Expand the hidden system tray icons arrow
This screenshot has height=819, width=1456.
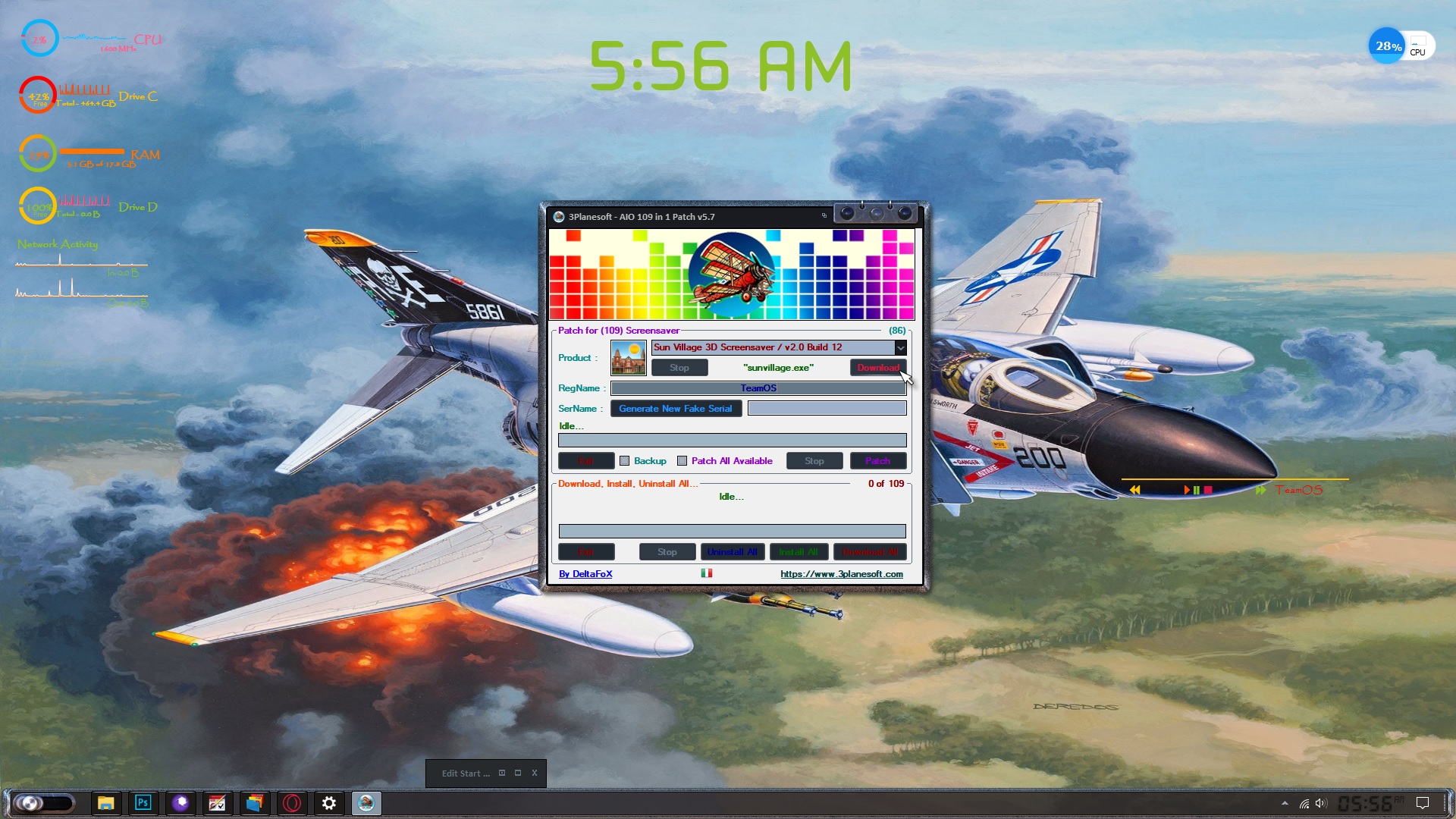click(1285, 803)
